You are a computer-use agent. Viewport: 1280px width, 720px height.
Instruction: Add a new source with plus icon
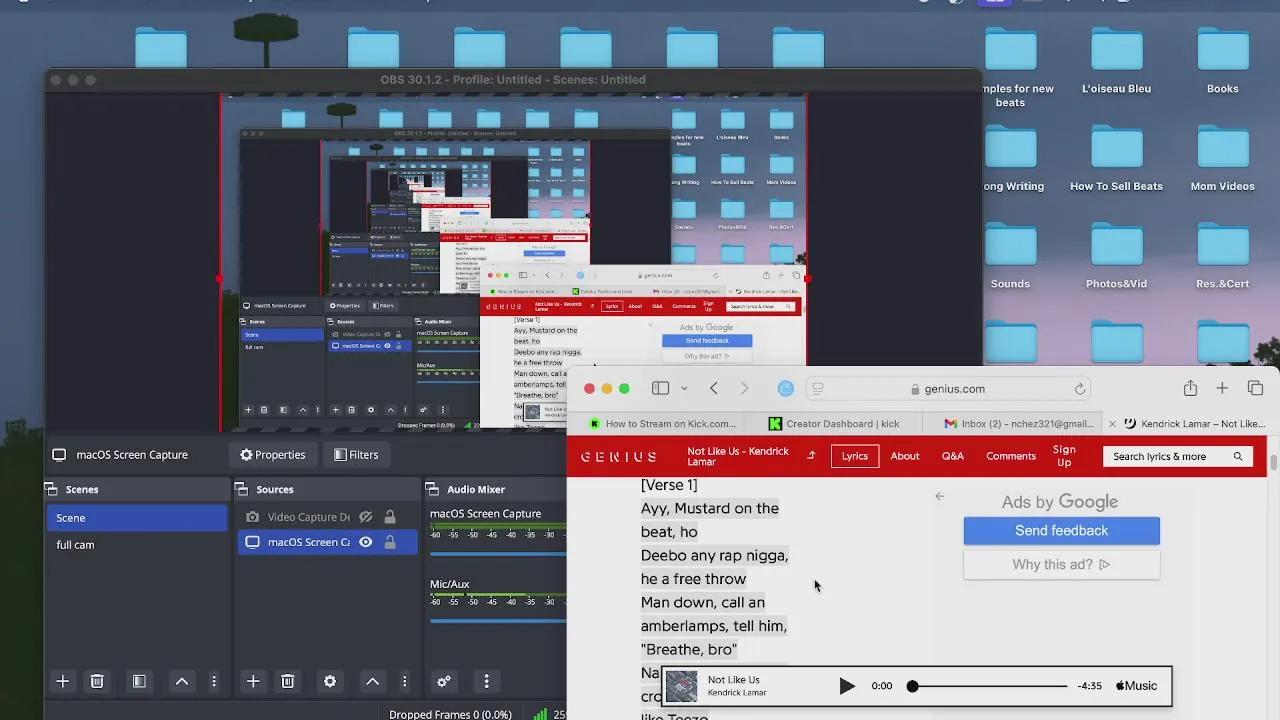click(253, 681)
